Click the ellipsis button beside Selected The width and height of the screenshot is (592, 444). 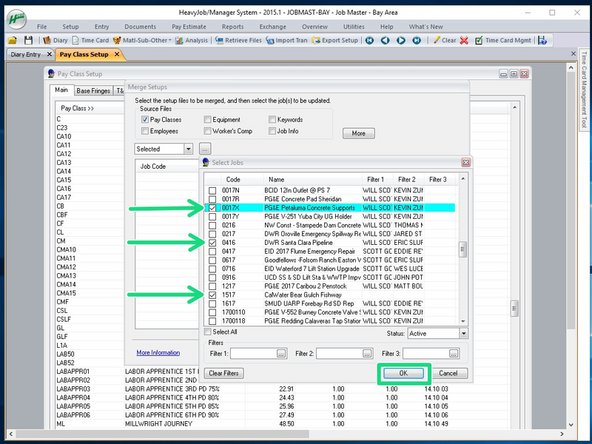point(205,148)
